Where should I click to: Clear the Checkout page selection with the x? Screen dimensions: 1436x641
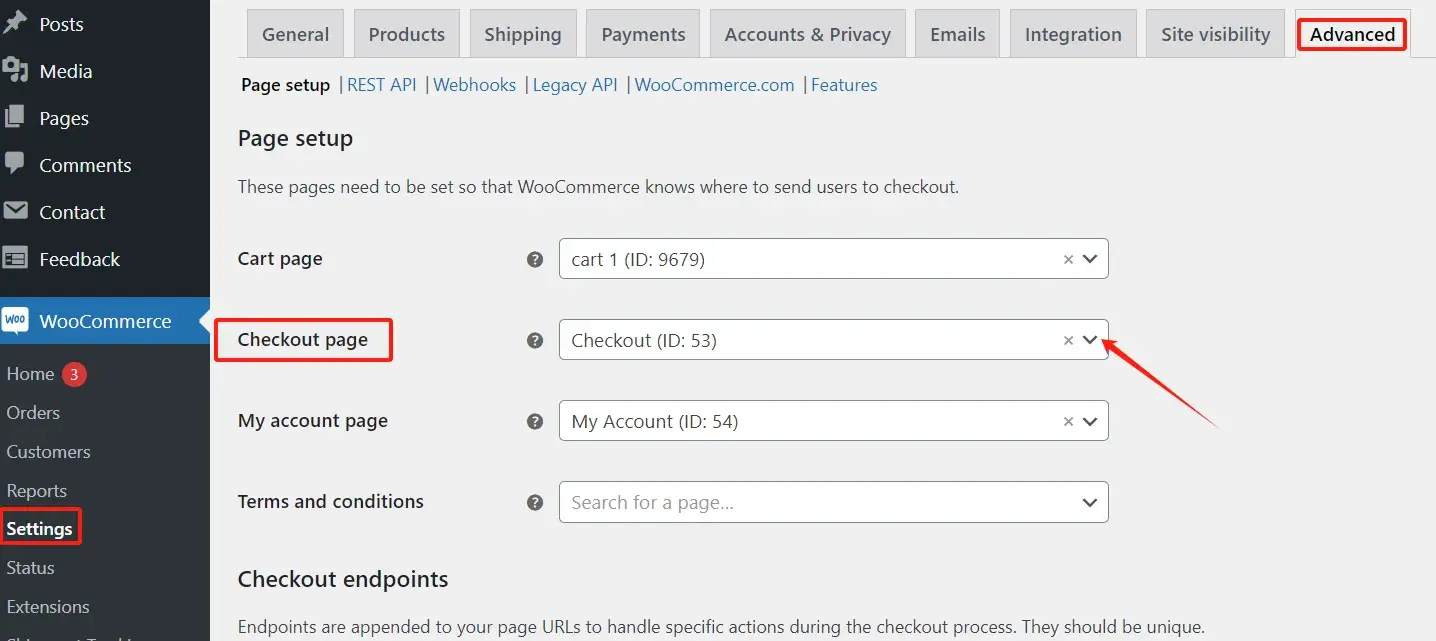point(1068,340)
